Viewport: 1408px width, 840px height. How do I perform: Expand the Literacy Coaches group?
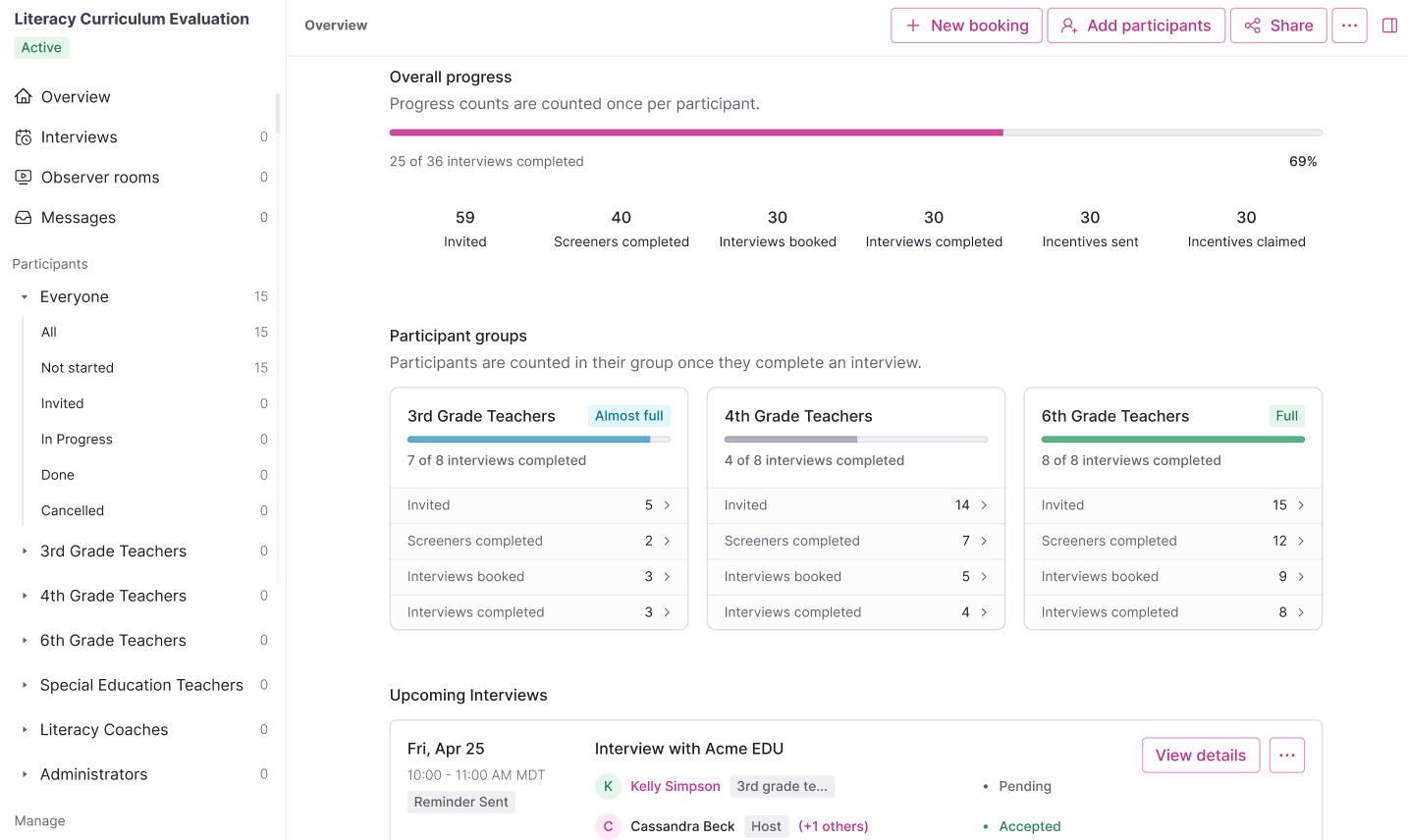pos(25,730)
